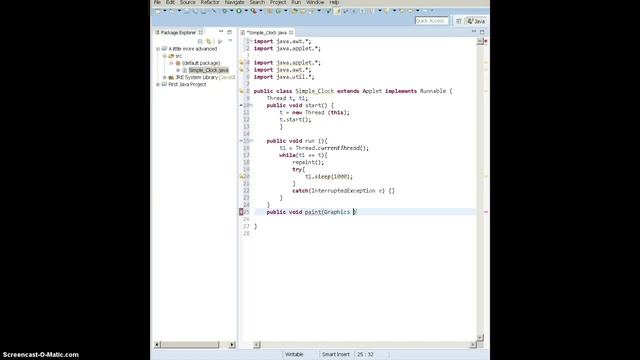Close the Package Explorer view
Screen dimensions: 640x360
(x=200, y=32)
